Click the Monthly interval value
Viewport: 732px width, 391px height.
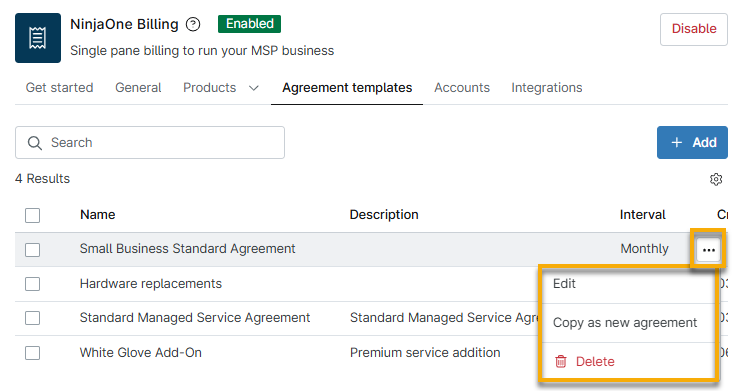click(644, 249)
